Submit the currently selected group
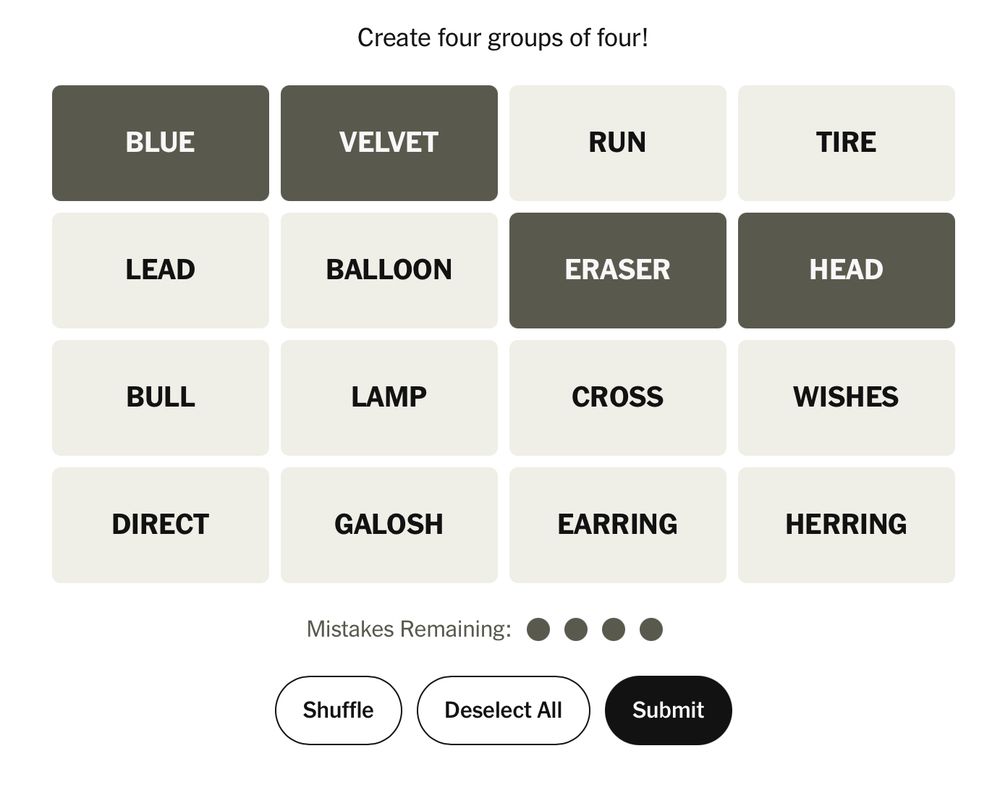1000x803 pixels. click(x=668, y=710)
